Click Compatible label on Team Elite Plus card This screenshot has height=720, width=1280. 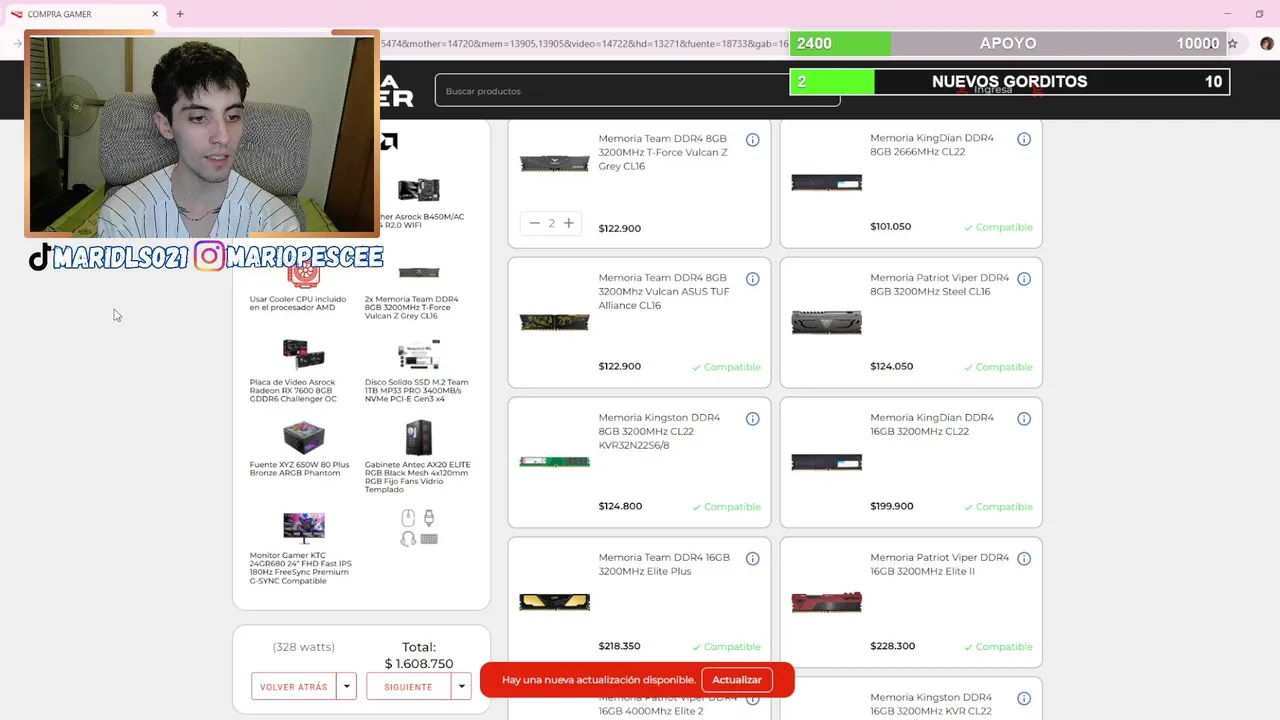pos(726,647)
